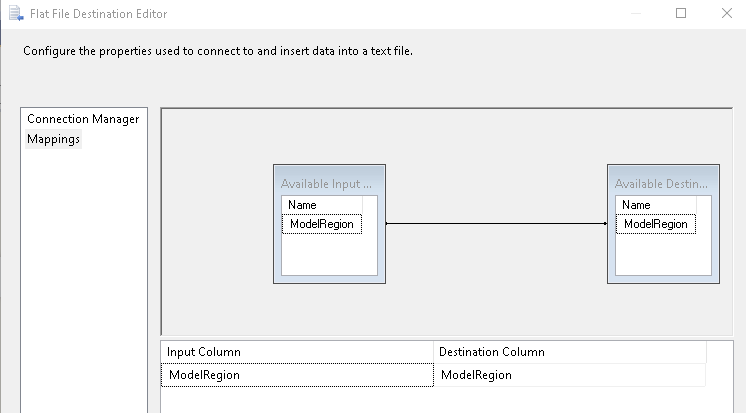Open the Connection Manager page
Viewport: 746px width, 413px height.
point(83,119)
